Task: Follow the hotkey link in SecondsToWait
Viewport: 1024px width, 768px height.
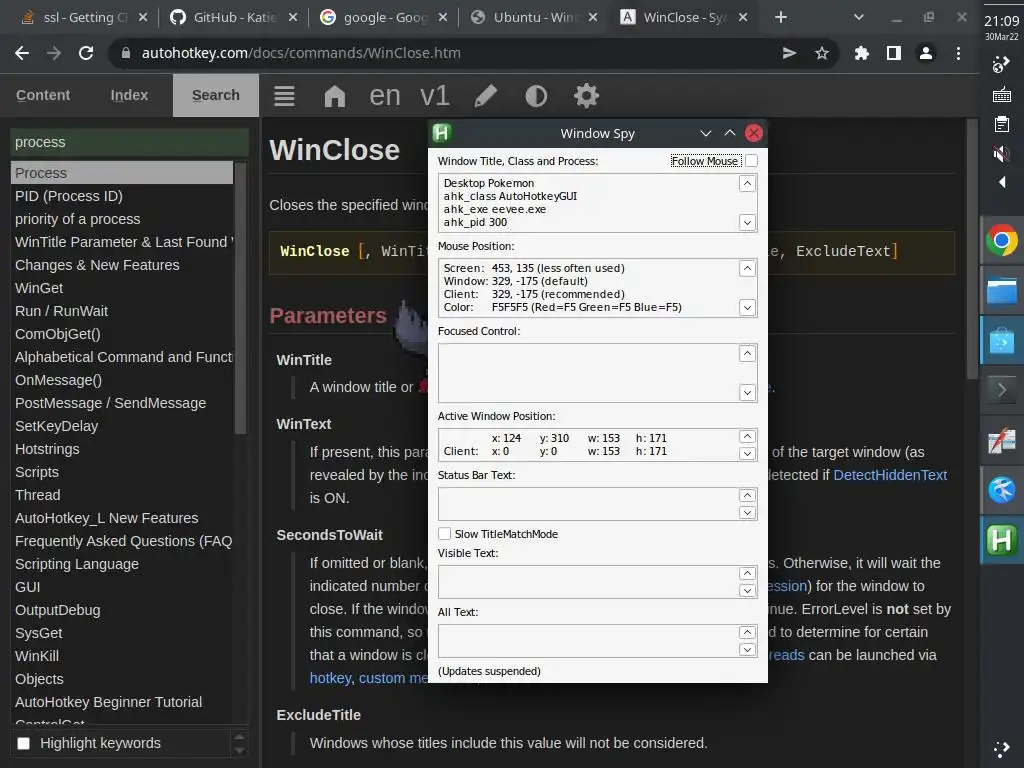Action: [x=330, y=678]
